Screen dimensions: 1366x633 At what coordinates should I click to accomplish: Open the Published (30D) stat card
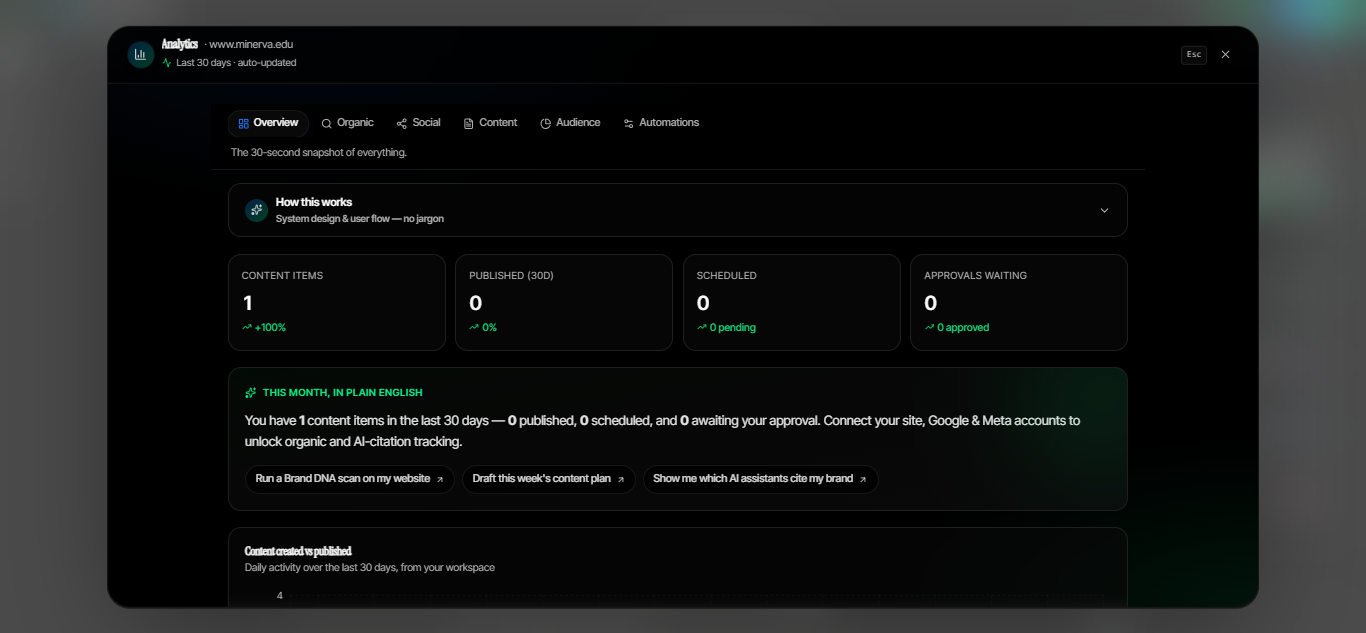coord(564,302)
